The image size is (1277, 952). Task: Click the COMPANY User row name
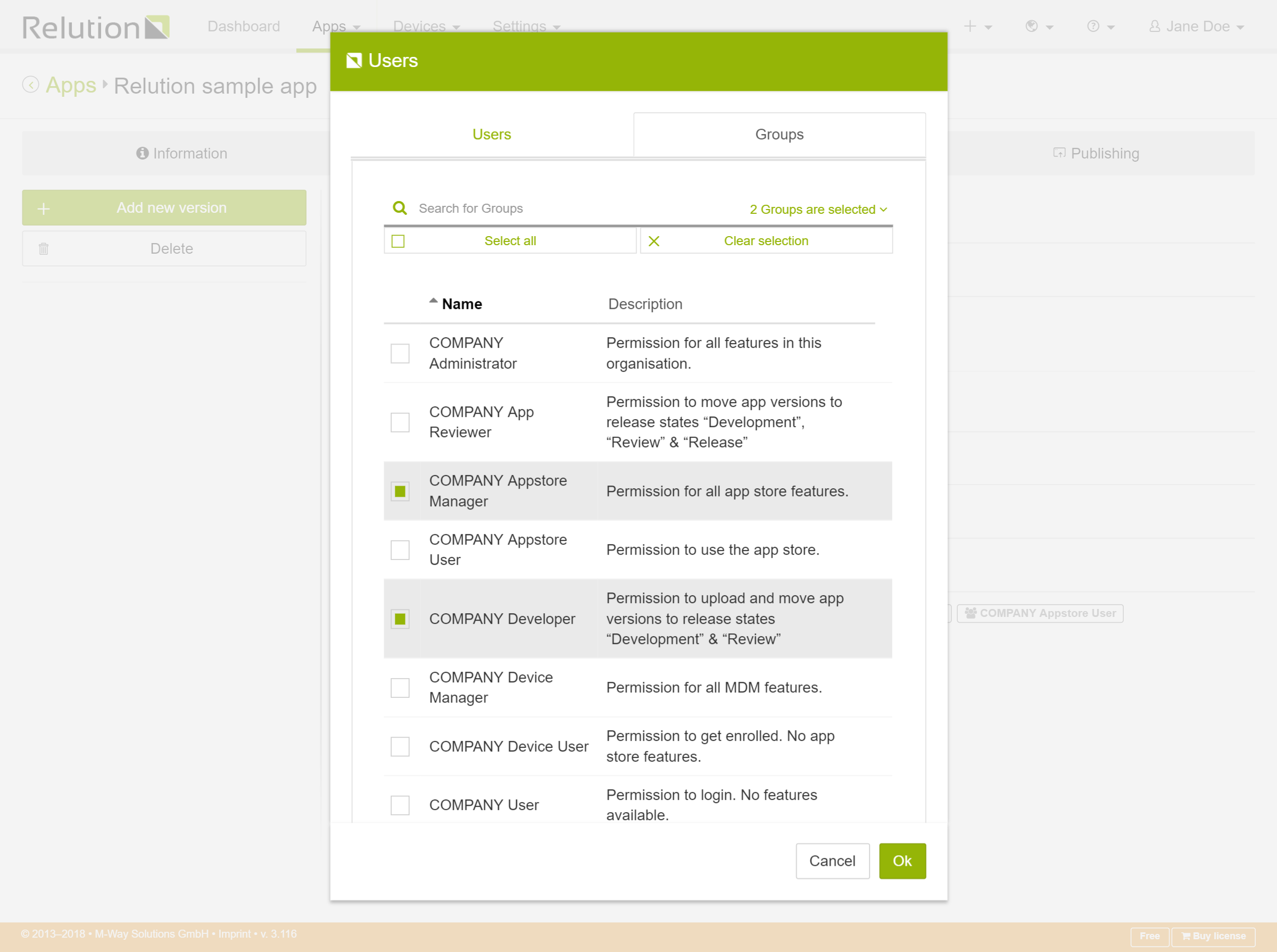484,805
